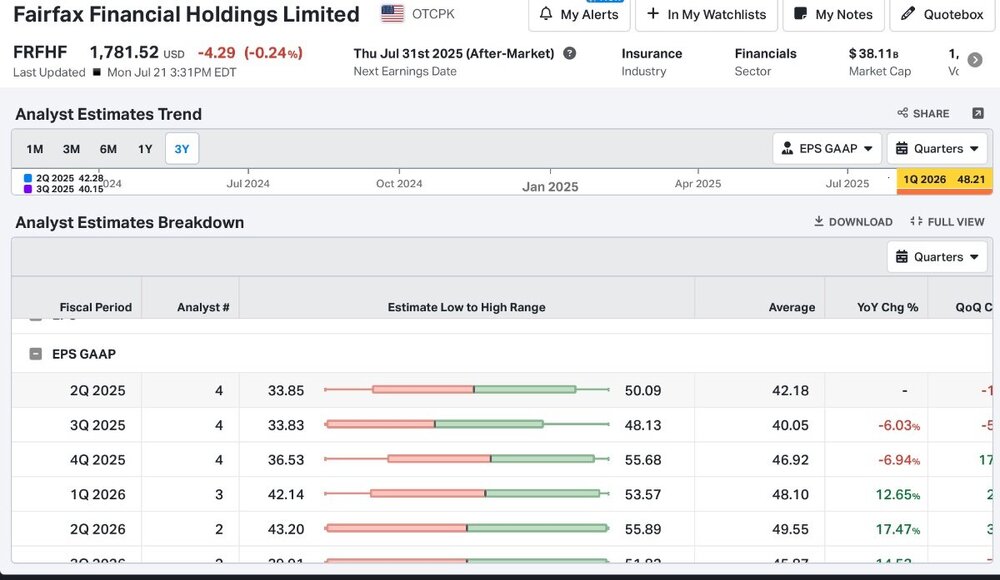Click the 12.65% YoY change value
1000x580 pixels.
coord(897,494)
